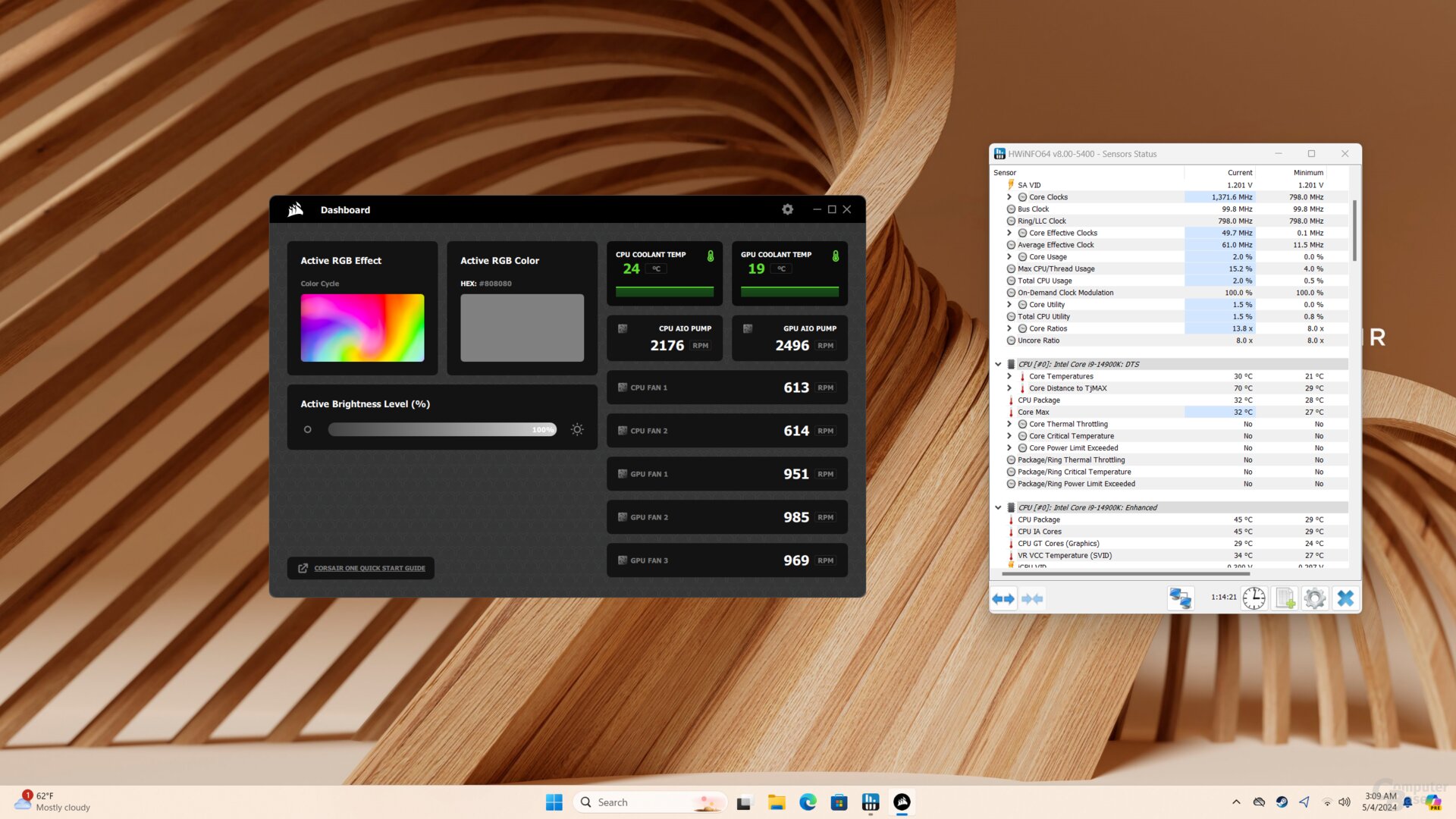Screen dimensions: 1456x819
Task: Open the Copilot Preview taskbar icon
Action: pyautogui.click(x=1432, y=802)
